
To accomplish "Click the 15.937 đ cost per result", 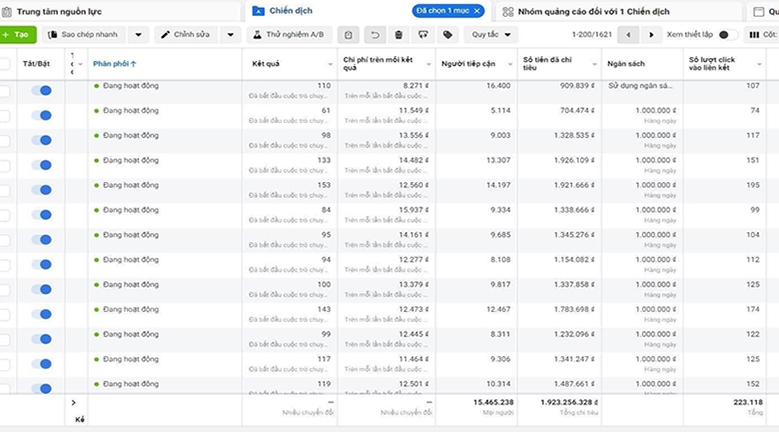I will point(414,210).
